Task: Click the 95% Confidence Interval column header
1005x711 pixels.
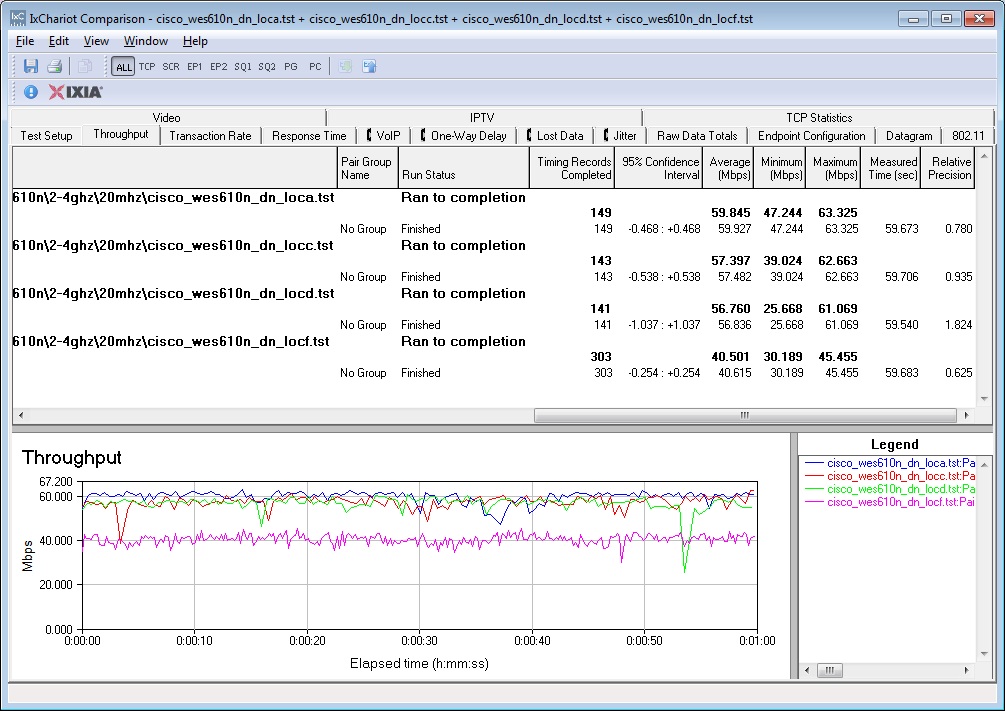Action: (659, 168)
